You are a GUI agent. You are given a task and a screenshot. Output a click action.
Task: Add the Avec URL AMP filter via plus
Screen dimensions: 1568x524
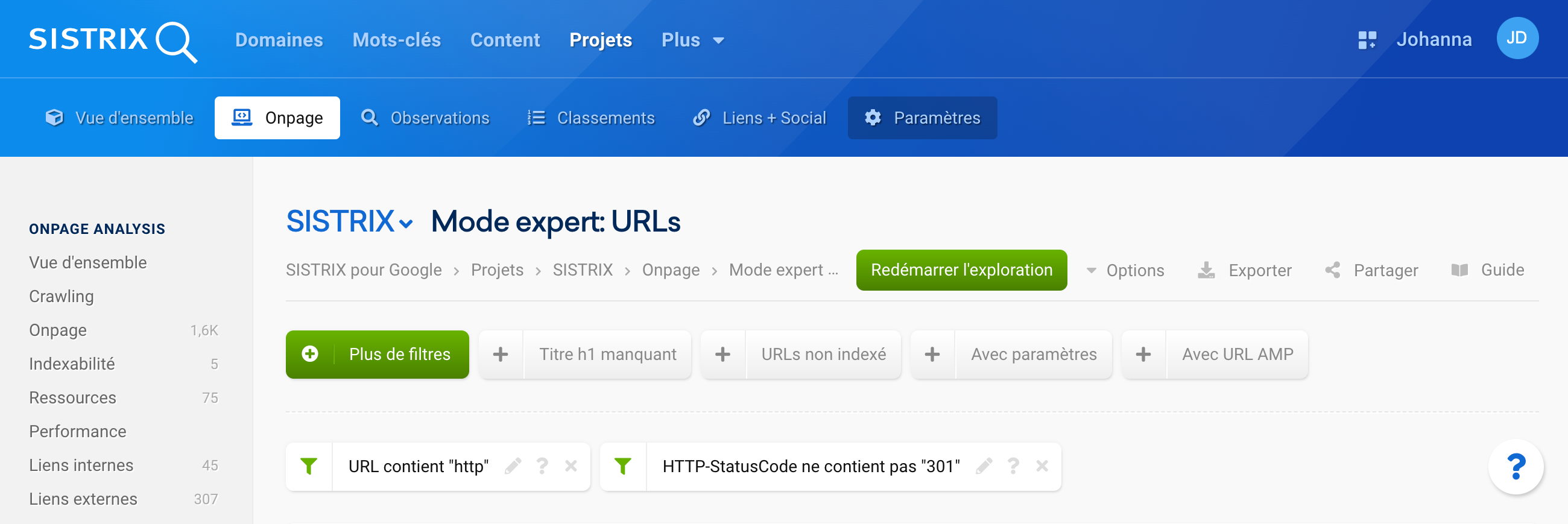tap(1143, 354)
